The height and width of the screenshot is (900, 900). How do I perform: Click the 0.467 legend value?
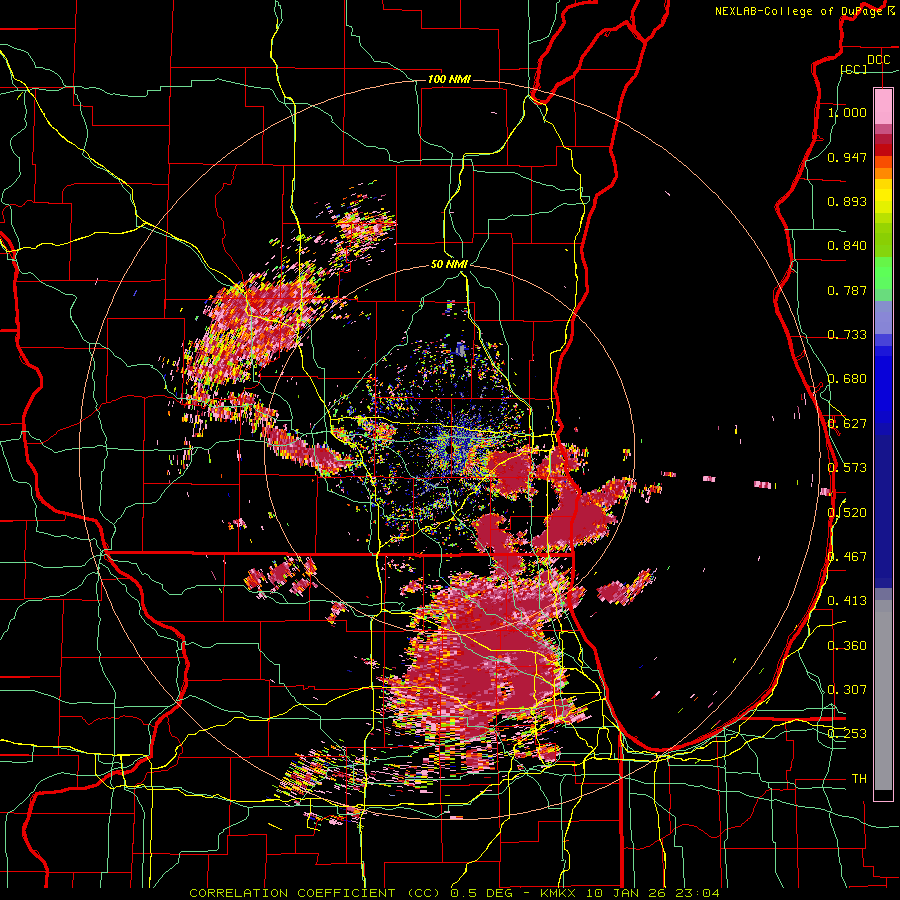tap(847, 557)
